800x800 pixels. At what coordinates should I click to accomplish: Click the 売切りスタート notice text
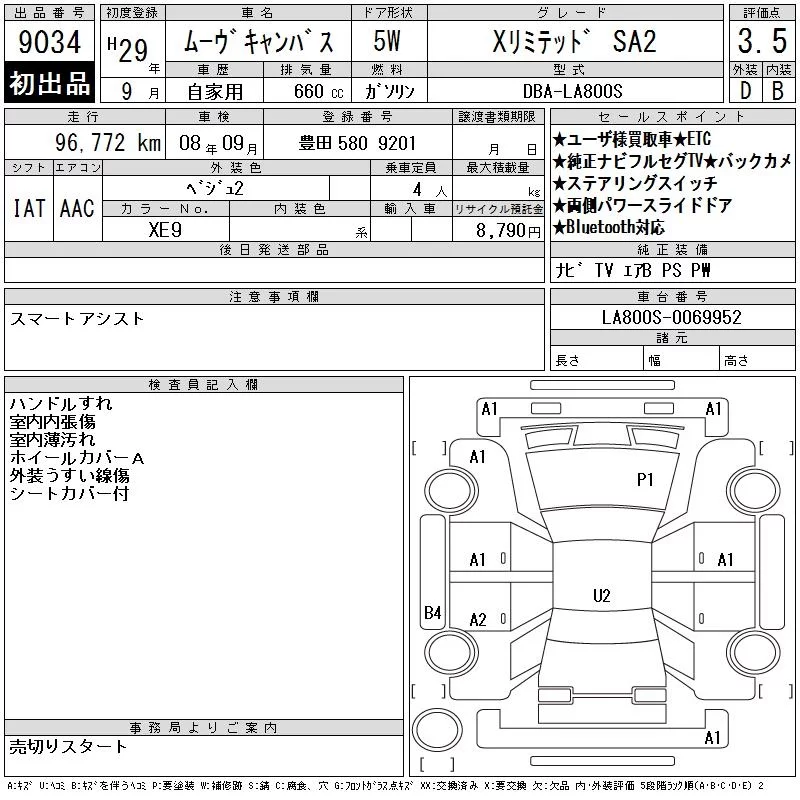pos(68,746)
